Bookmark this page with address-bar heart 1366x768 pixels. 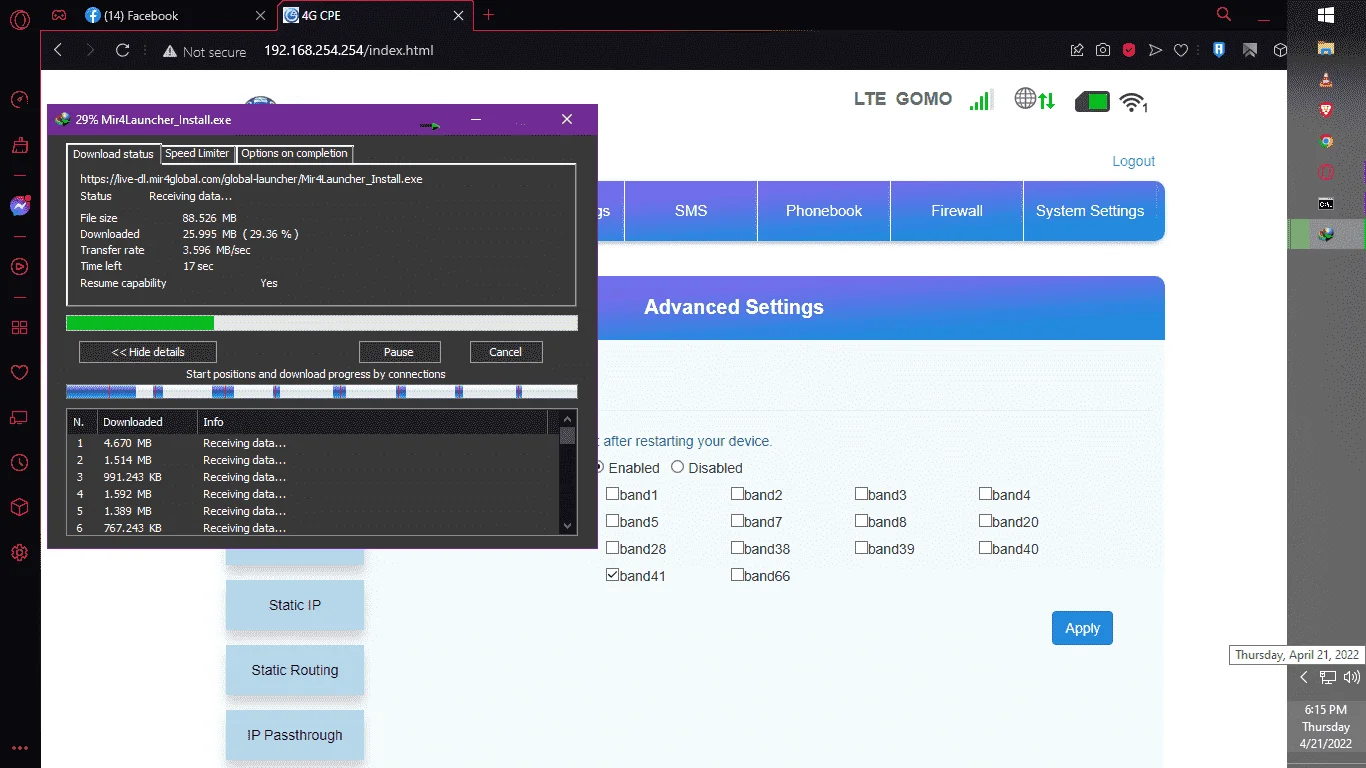[1181, 50]
